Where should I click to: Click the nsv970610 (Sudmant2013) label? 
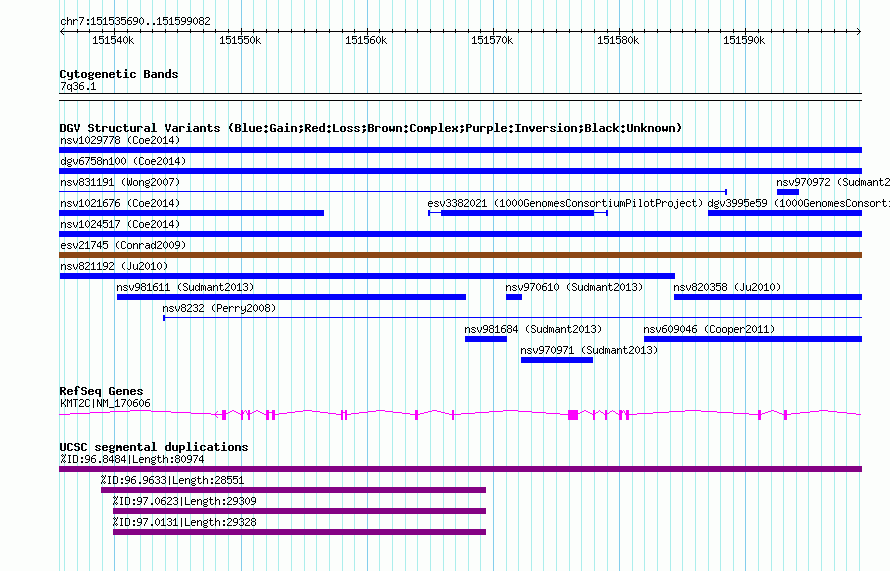click(x=574, y=287)
